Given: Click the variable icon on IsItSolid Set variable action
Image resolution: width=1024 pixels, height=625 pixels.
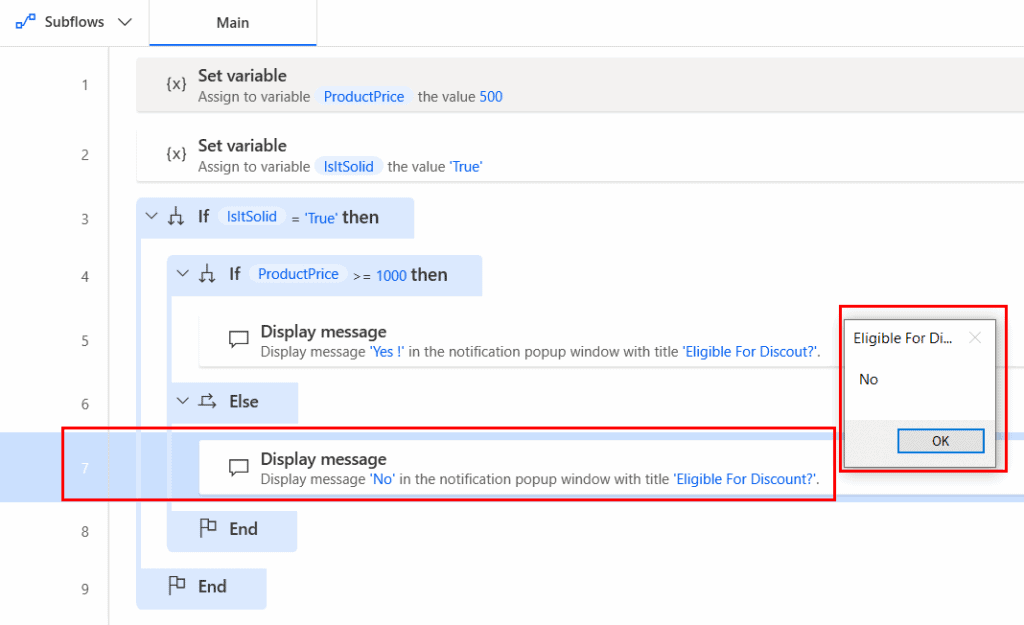Looking at the screenshot, I should 176,154.
